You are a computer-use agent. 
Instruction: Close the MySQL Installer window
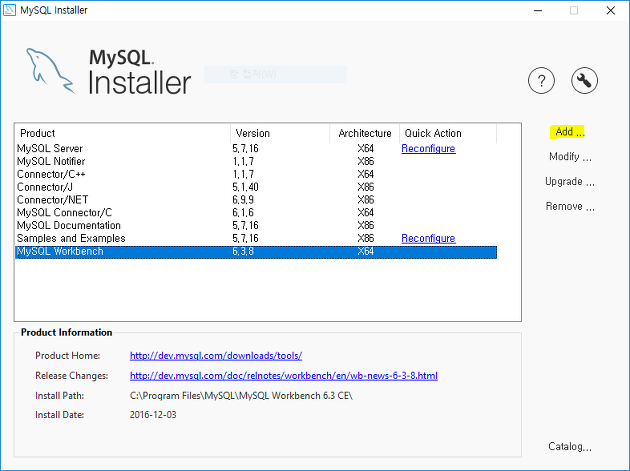[x=611, y=10]
